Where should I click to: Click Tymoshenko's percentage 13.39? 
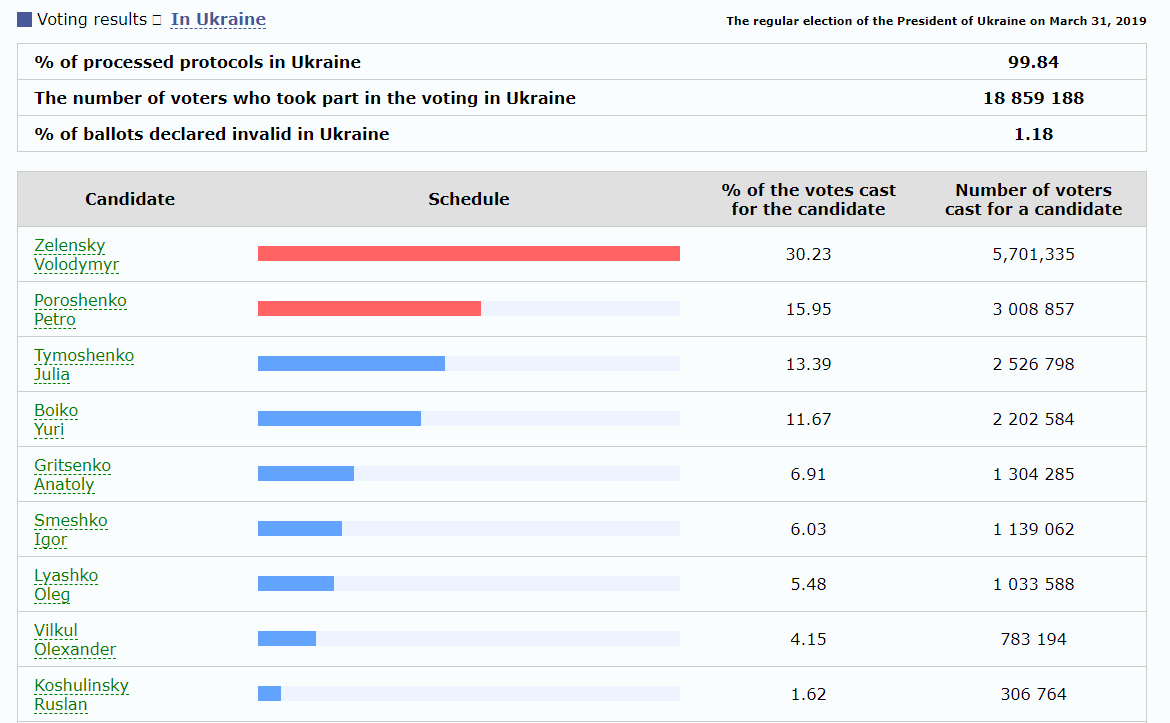point(808,364)
